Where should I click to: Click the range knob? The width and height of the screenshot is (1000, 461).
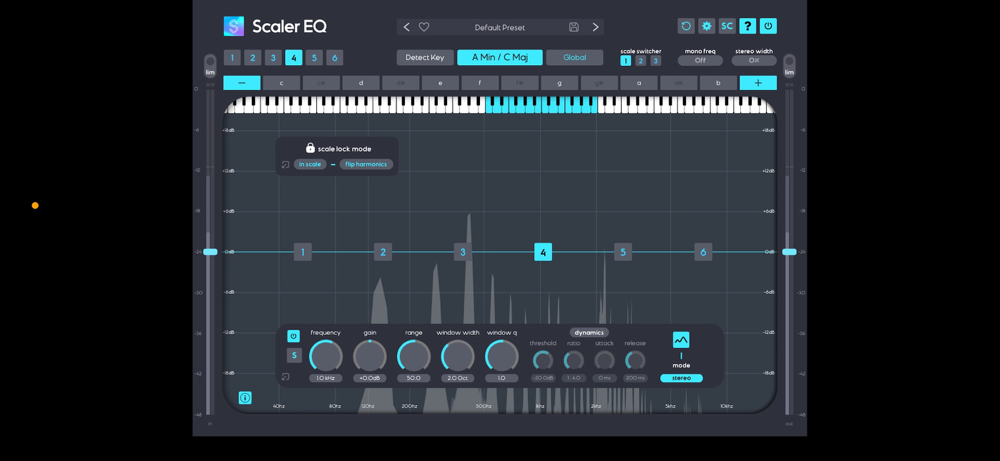coord(414,356)
